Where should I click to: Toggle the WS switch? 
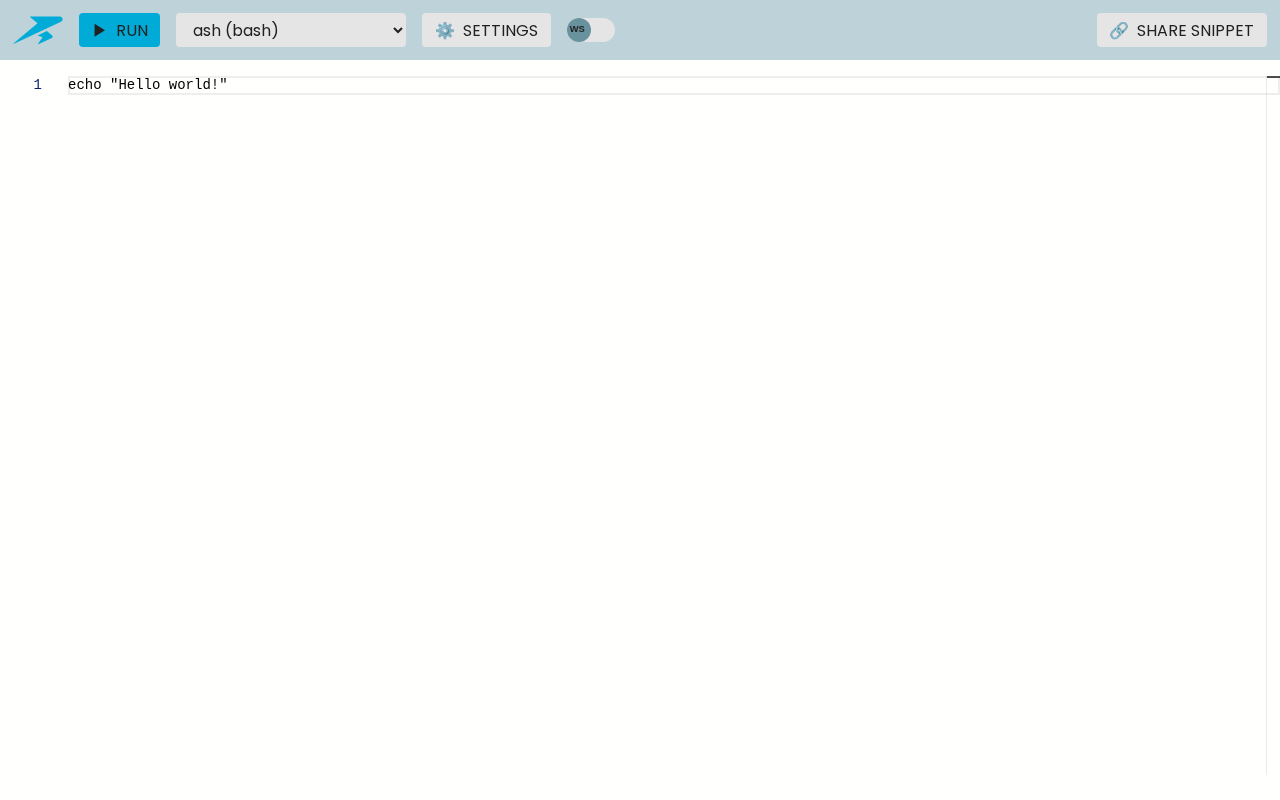click(591, 30)
